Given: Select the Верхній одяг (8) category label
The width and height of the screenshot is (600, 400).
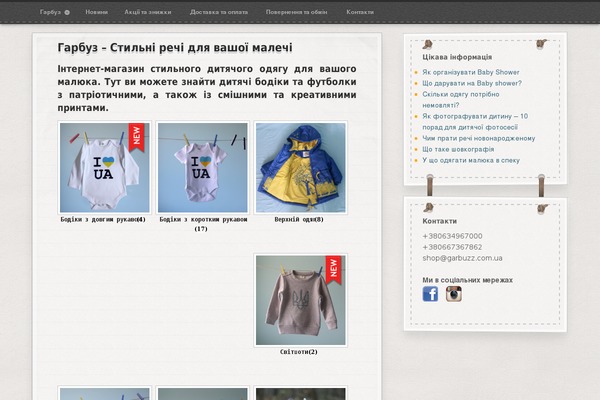Looking at the screenshot, I should [x=299, y=220].
